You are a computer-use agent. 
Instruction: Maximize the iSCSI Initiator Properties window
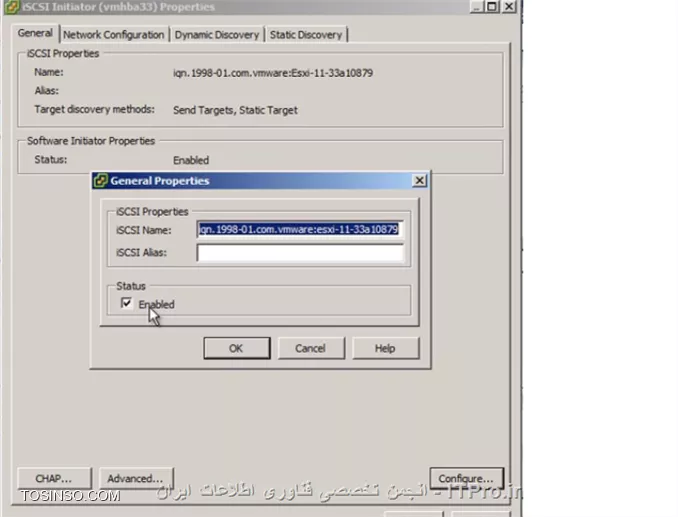tap(492, 6)
